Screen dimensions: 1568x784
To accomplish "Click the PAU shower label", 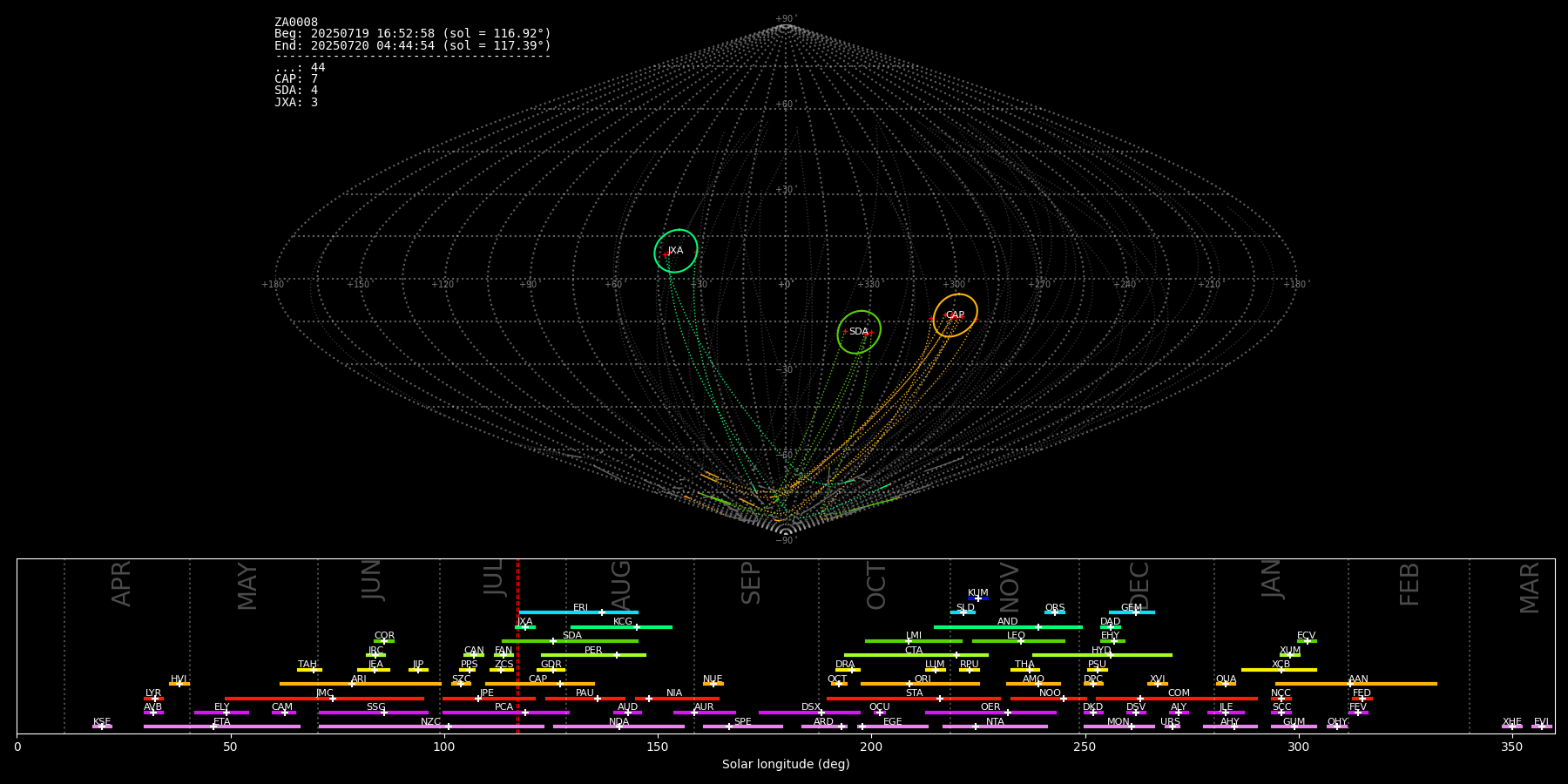I will [x=585, y=693].
